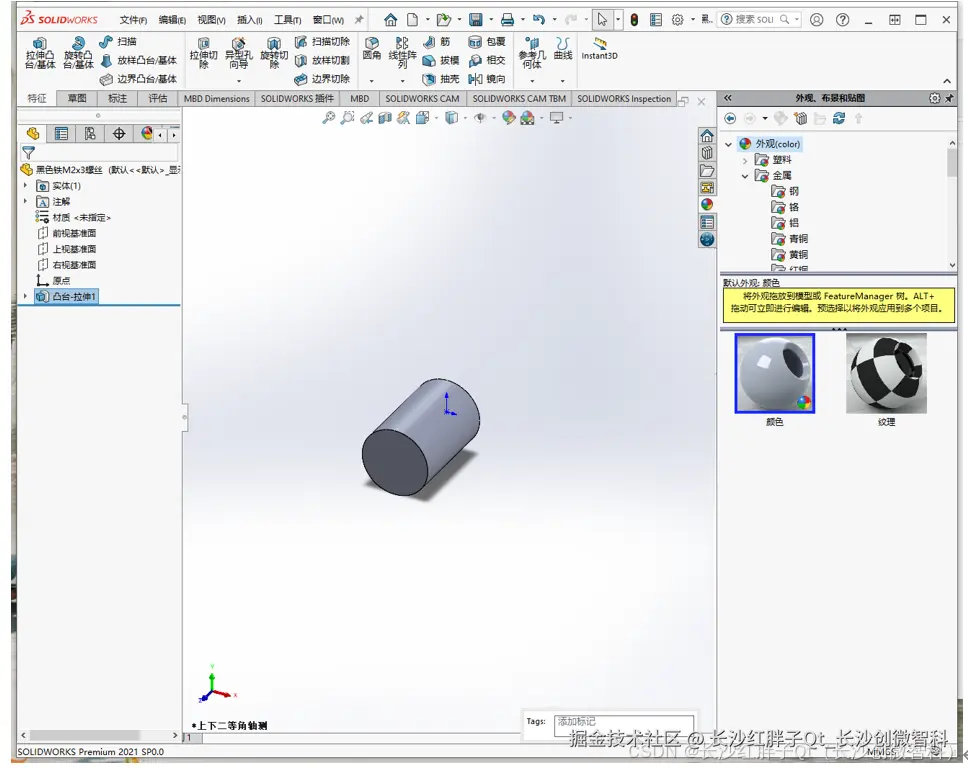Toggle the rebuild traffic light icon
The width and height of the screenshot is (968, 769).
[x=634, y=20]
